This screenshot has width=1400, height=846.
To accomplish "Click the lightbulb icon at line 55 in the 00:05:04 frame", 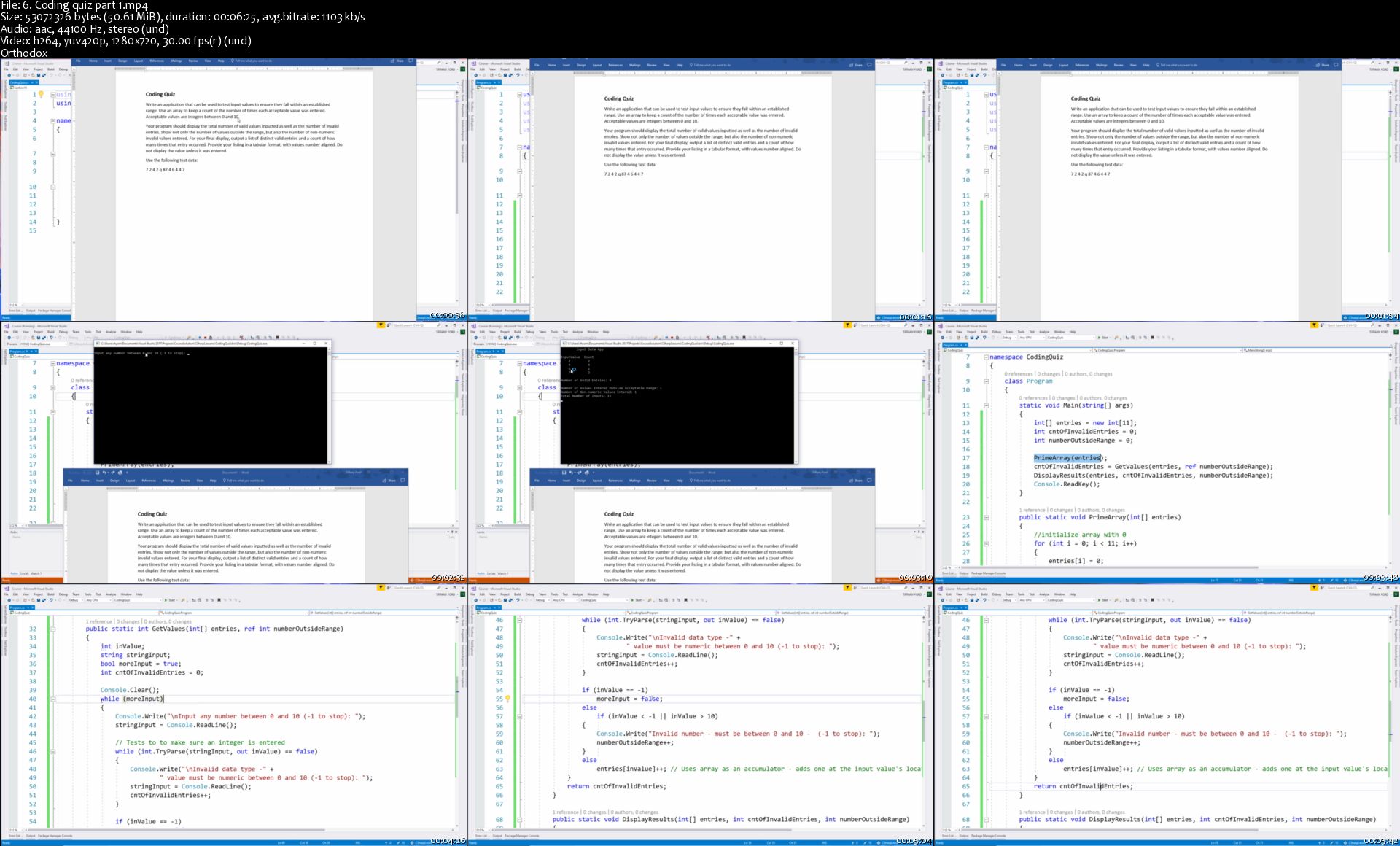I will [507, 699].
